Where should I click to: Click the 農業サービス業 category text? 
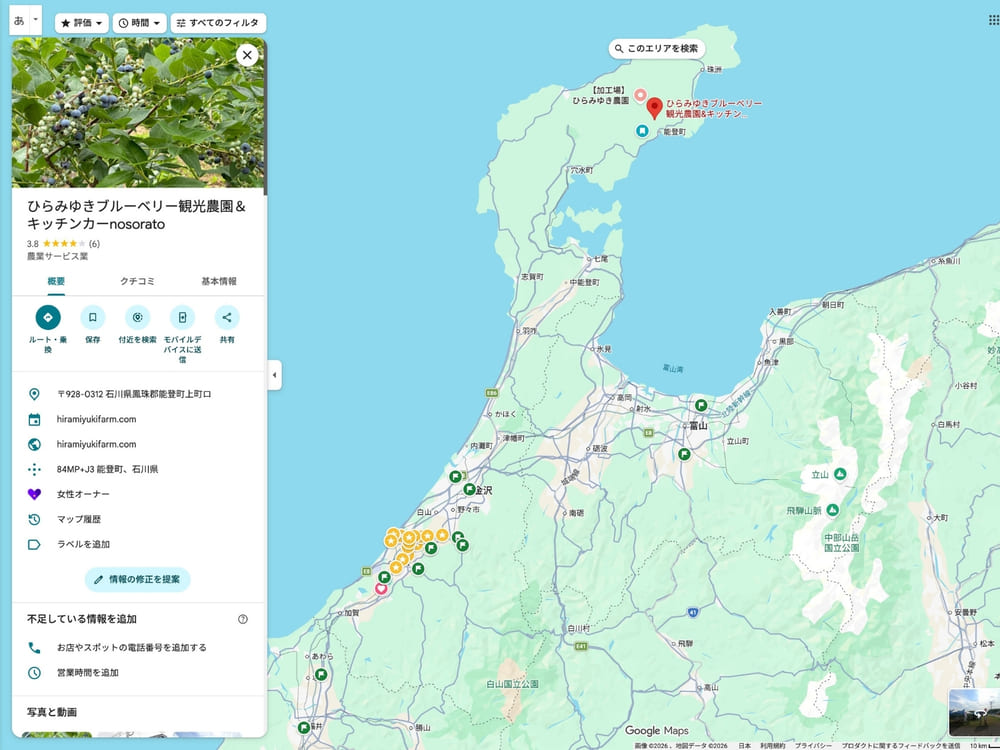[x=57, y=256]
